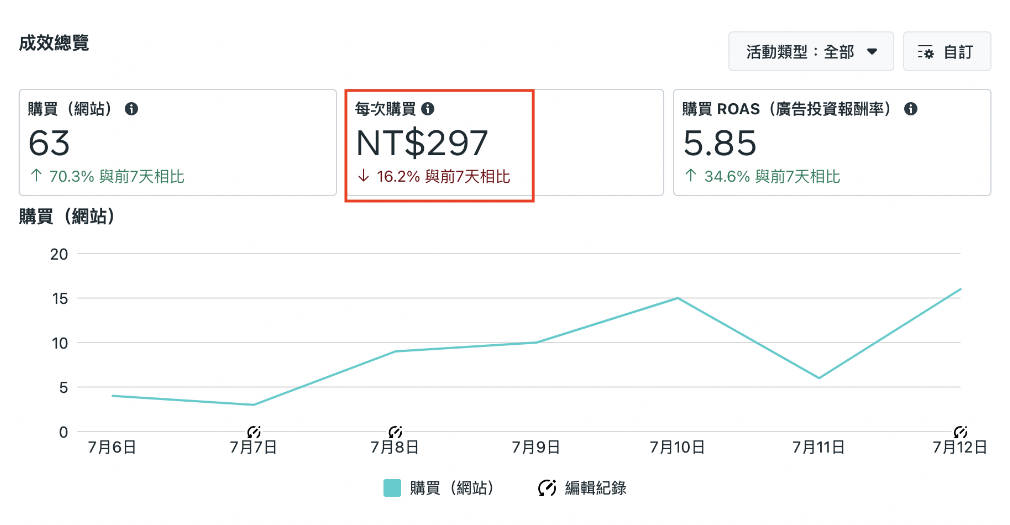Toggle the teal 購買（網站）legend swatch
The height and width of the screenshot is (525, 1010).
click(x=392, y=488)
